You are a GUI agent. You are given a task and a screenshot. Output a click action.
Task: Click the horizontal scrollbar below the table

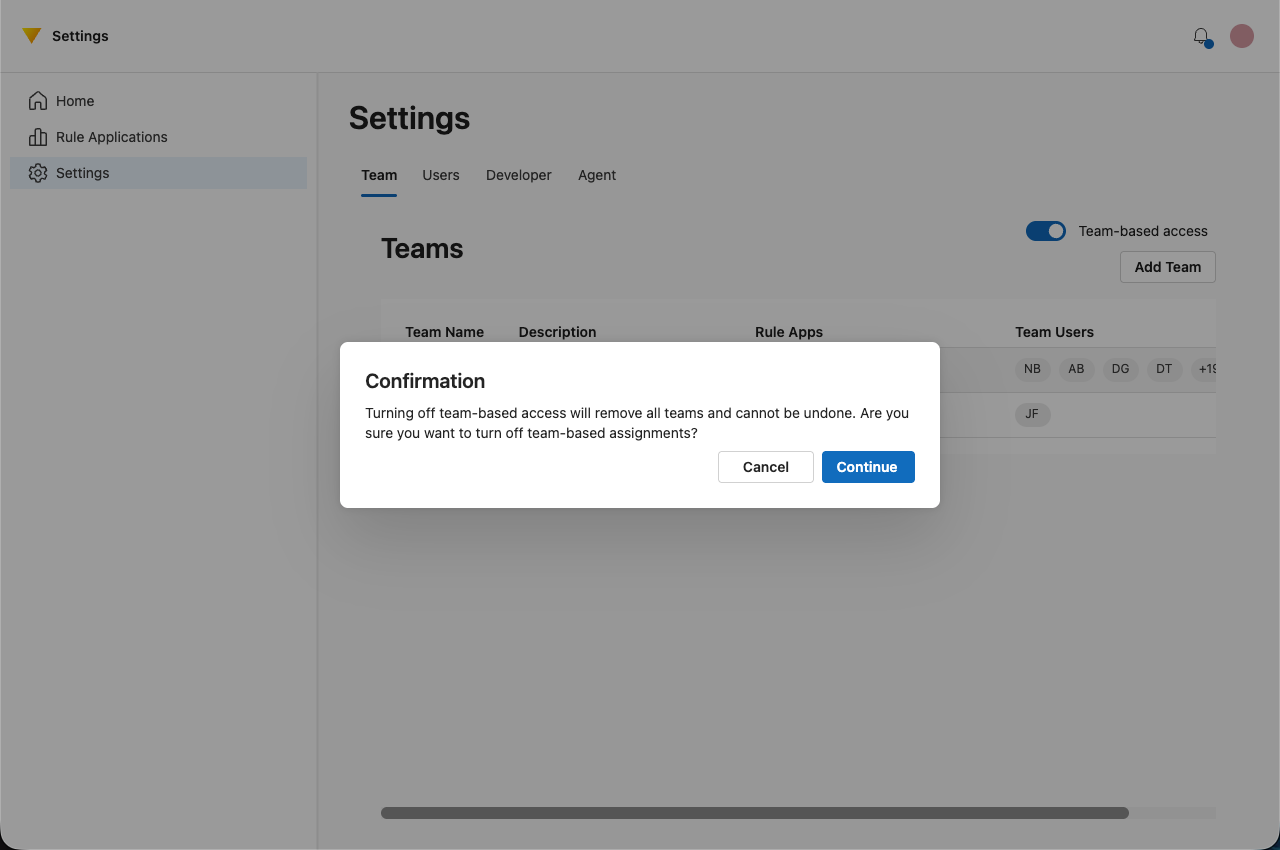pyautogui.click(x=753, y=813)
